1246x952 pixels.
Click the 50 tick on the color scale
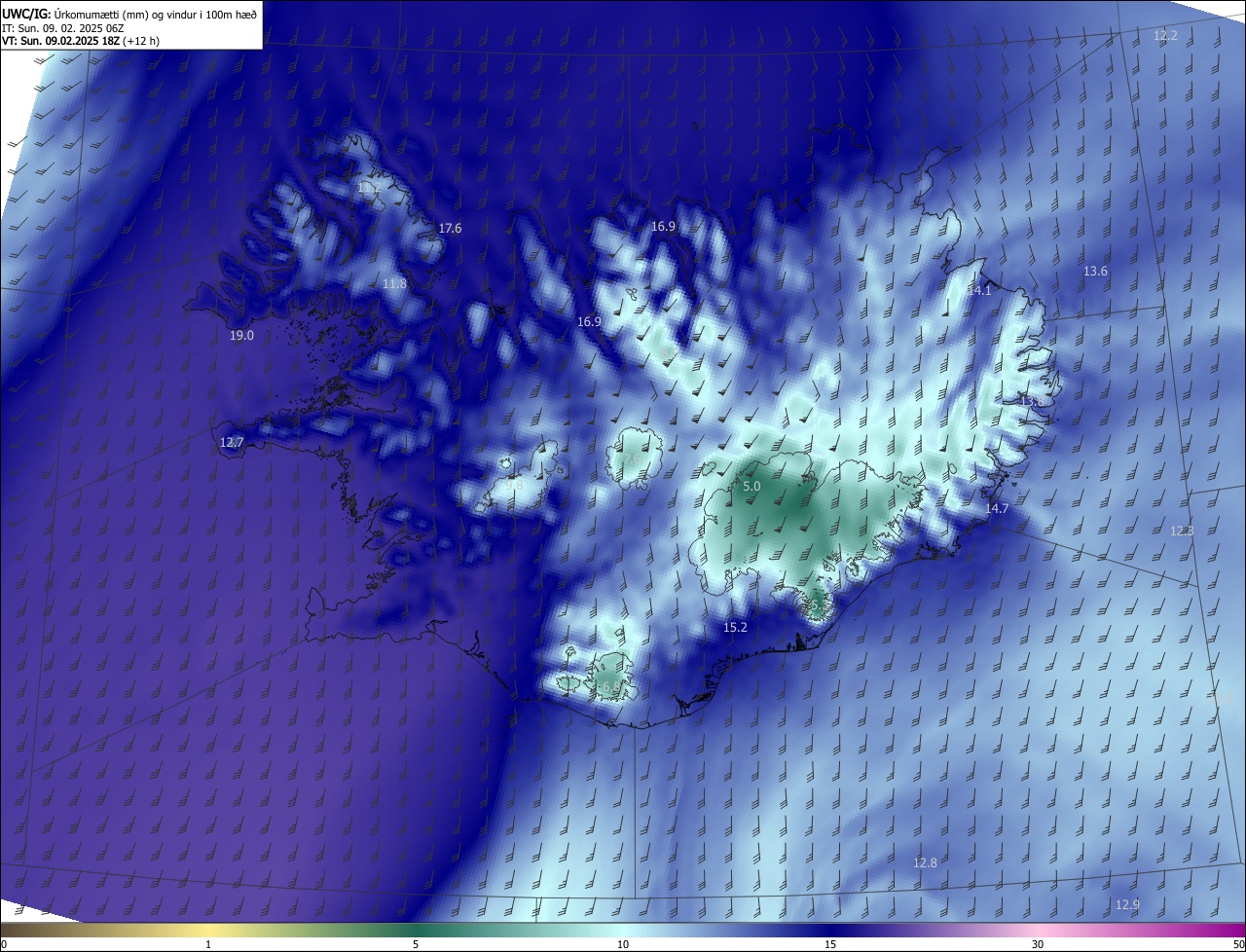(x=1238, y=944)
